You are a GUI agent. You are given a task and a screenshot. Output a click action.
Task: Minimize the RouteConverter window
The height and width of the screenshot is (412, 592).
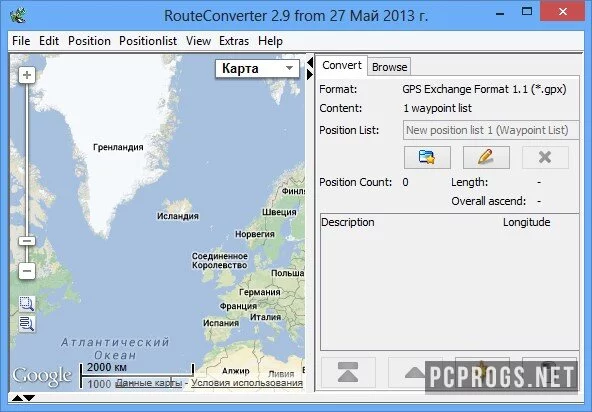[500, 13]
